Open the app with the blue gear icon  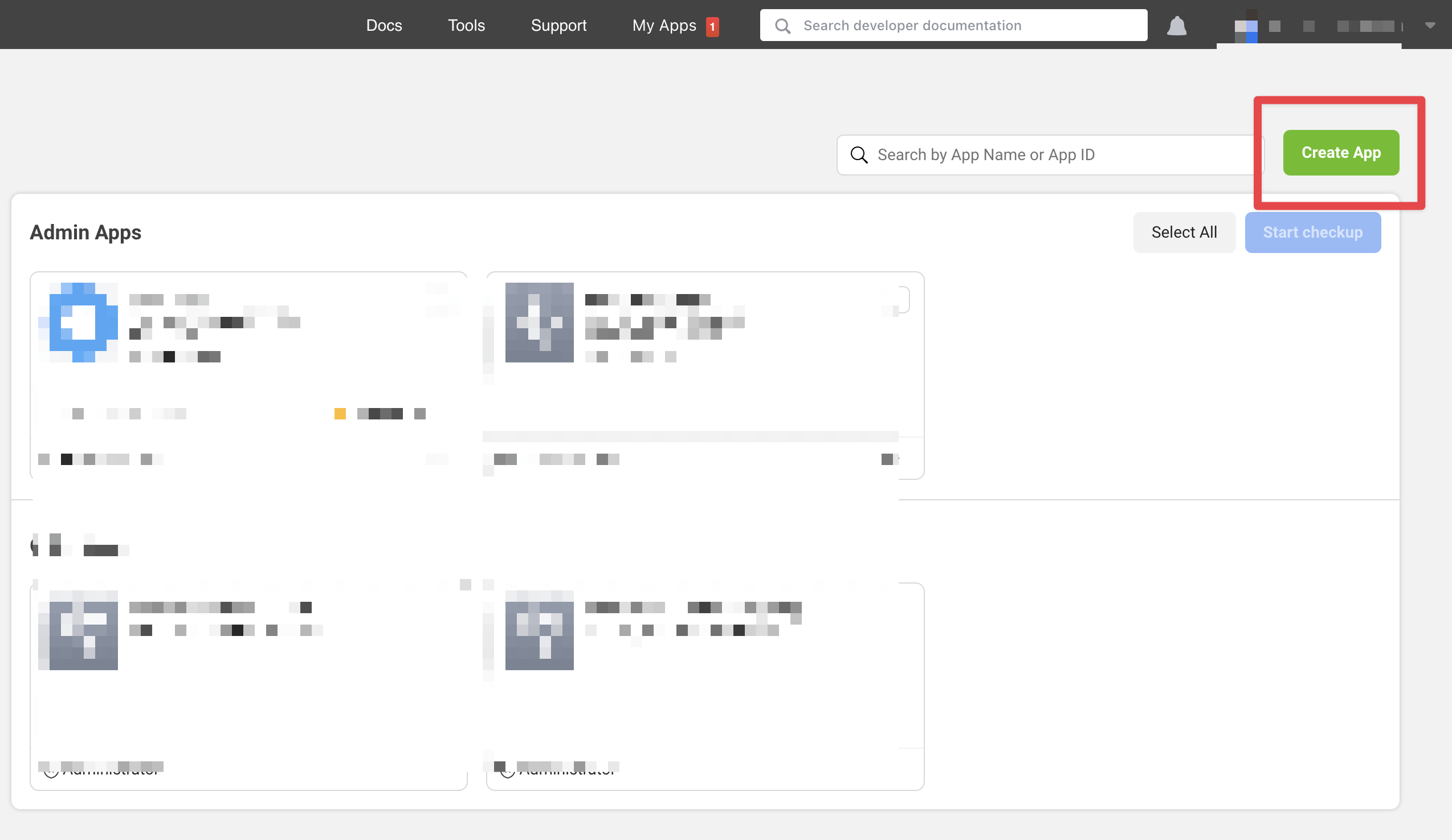point(83,322)
